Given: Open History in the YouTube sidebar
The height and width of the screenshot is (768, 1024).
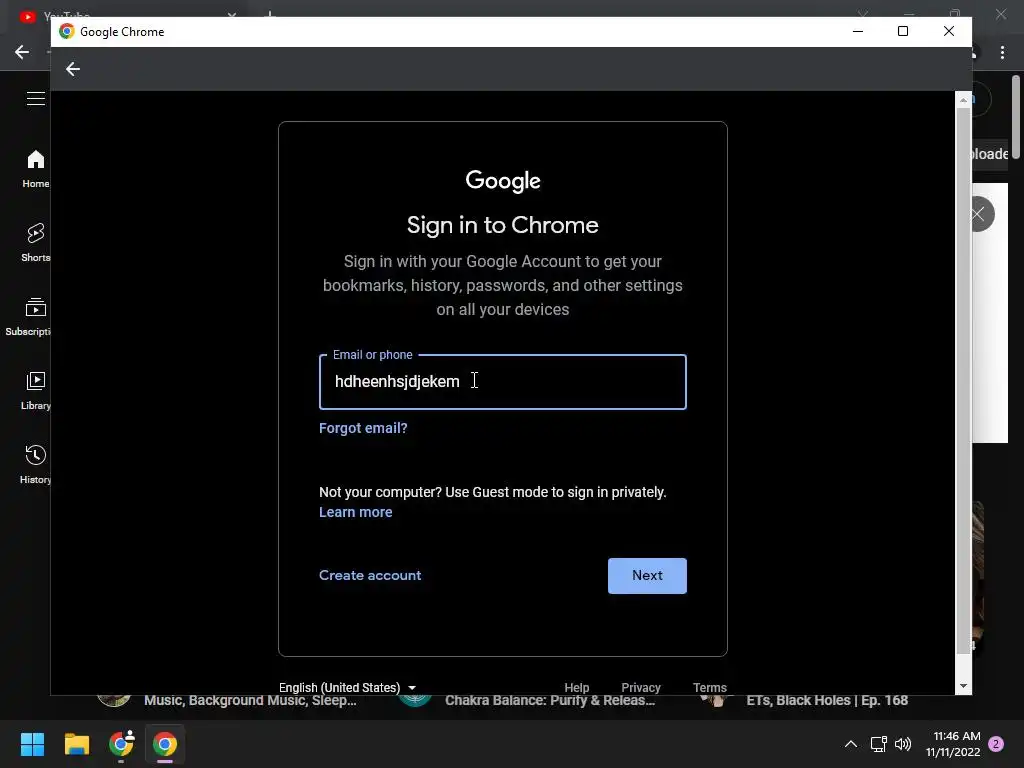Looking at the screenshot, I should tap(35, 464).
